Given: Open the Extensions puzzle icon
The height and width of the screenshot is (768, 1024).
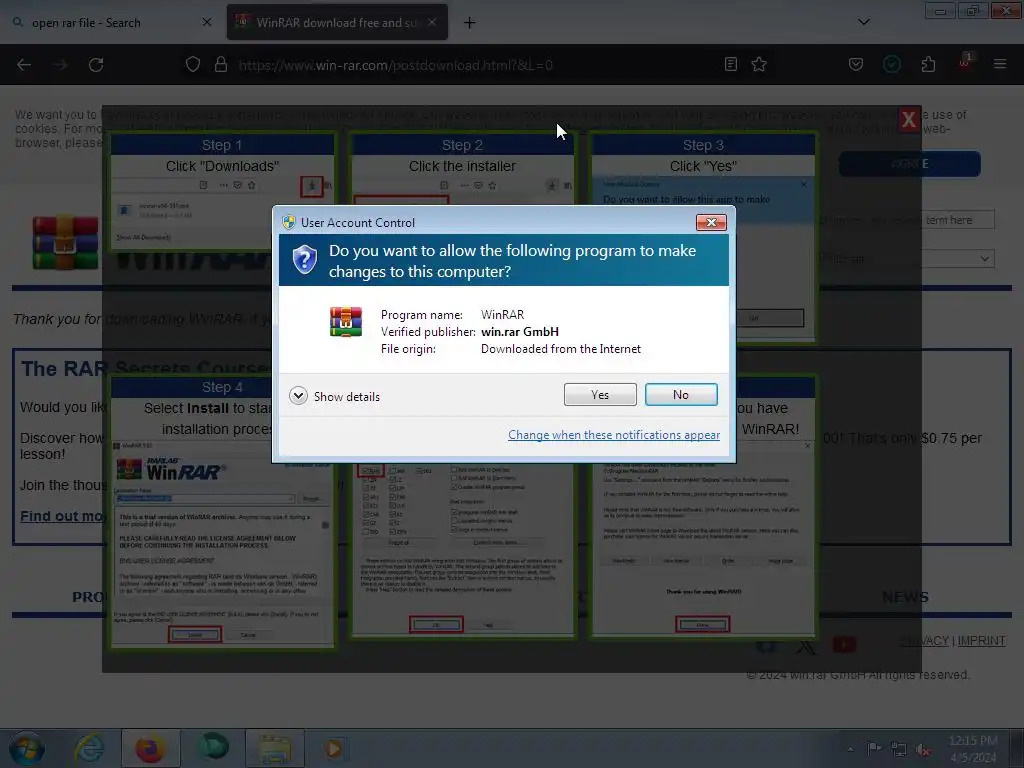Looking at the screenshot, I should [x=928, y=64].
